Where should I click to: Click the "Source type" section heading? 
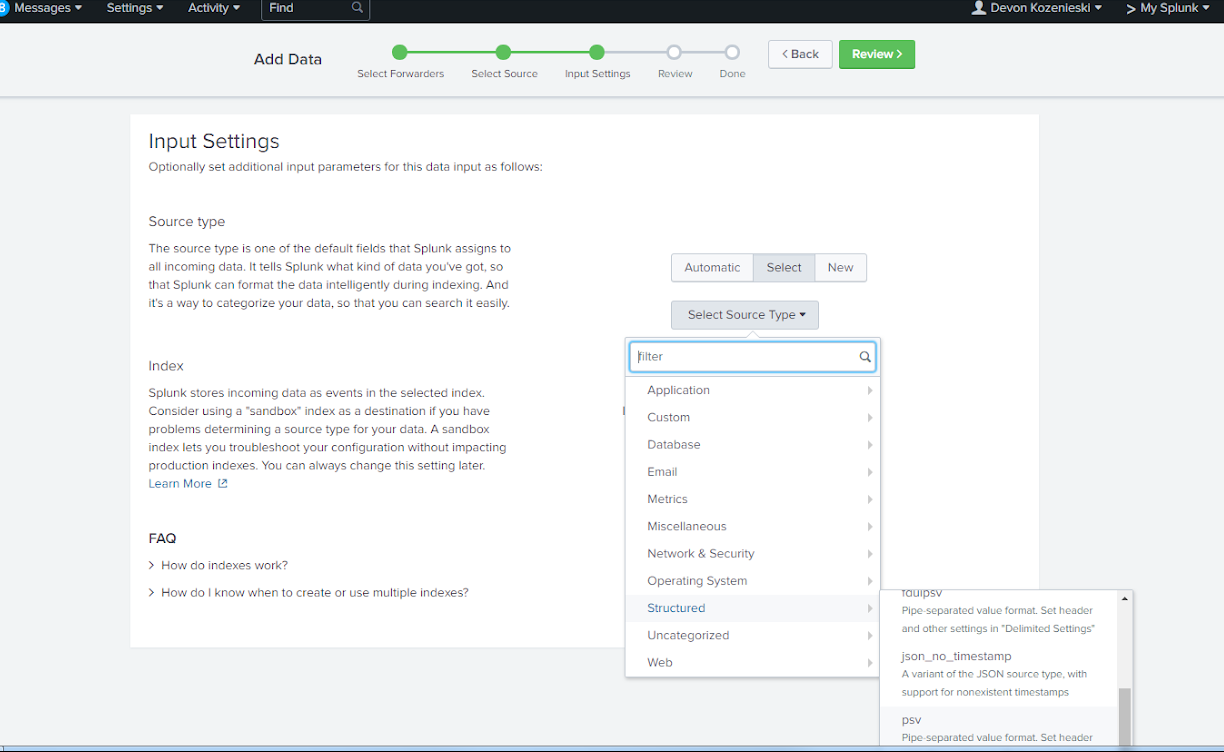[187, 222]
